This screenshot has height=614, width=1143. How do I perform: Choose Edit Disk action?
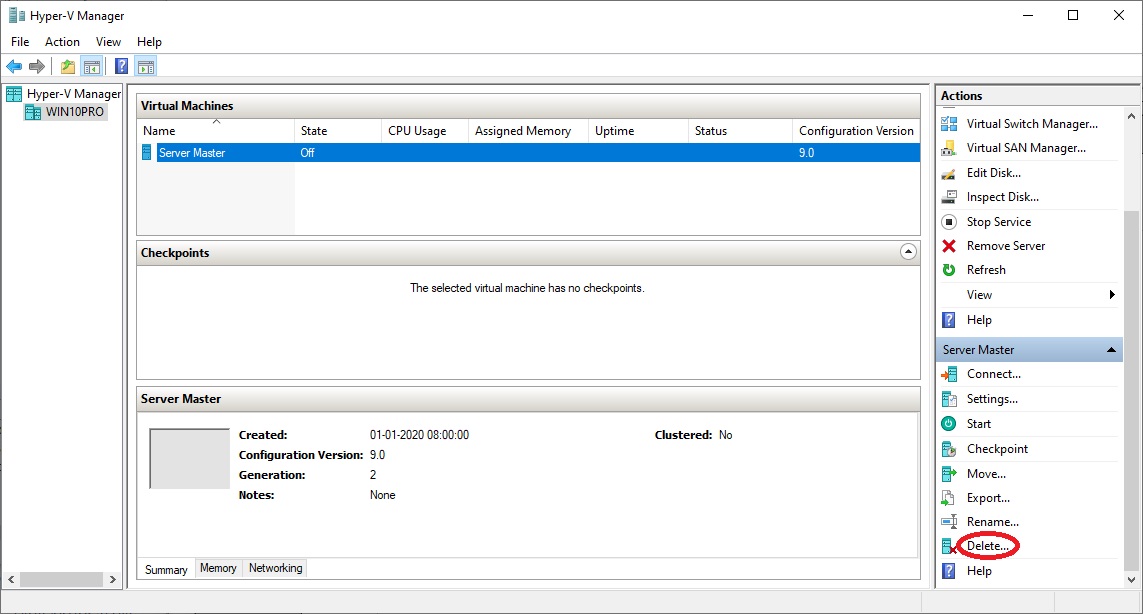(994, 173)
